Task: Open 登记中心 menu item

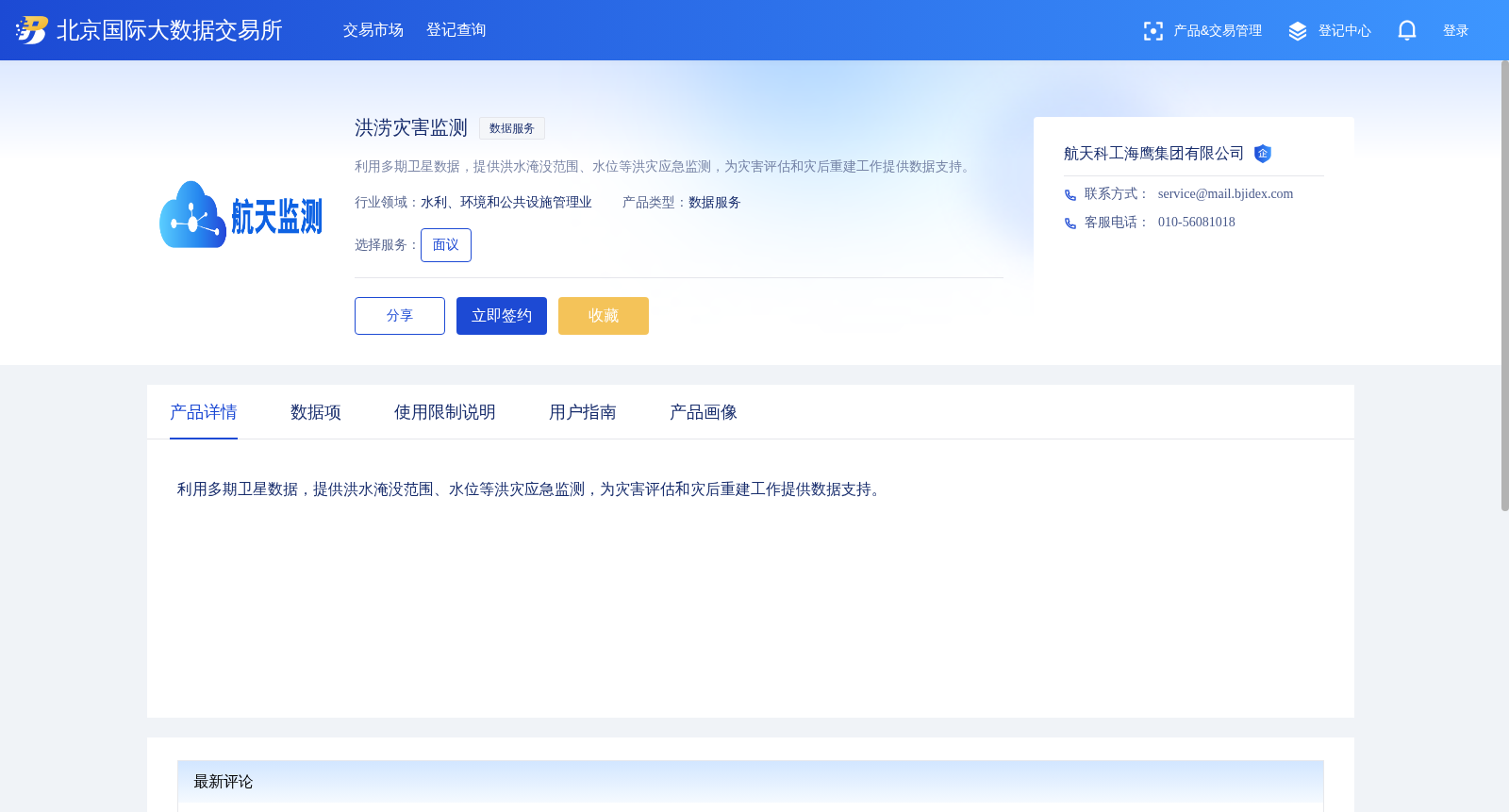Action: tap(1345, 31)
